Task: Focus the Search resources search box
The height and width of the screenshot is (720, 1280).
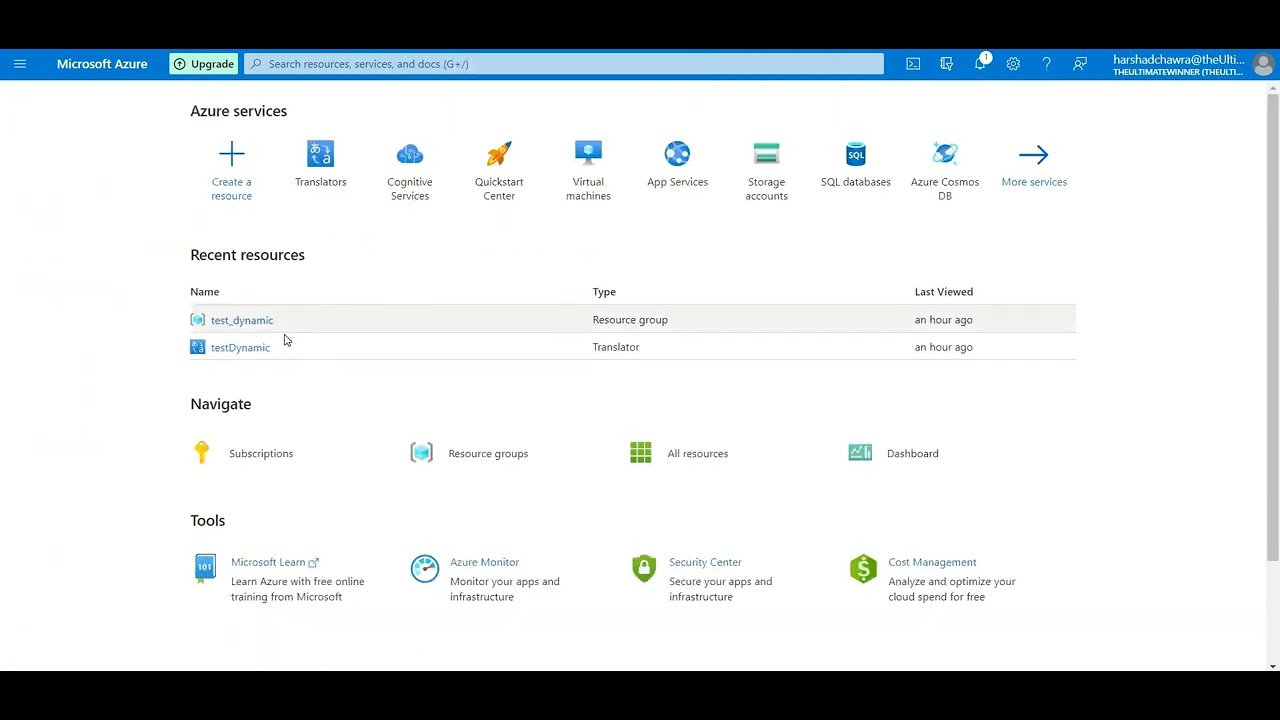Action: 564,64
